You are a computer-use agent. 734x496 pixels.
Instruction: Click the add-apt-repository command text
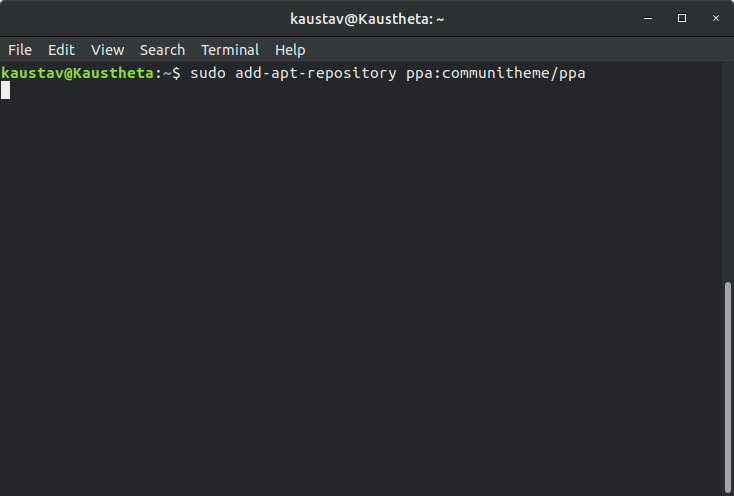(x=316, y=73)
